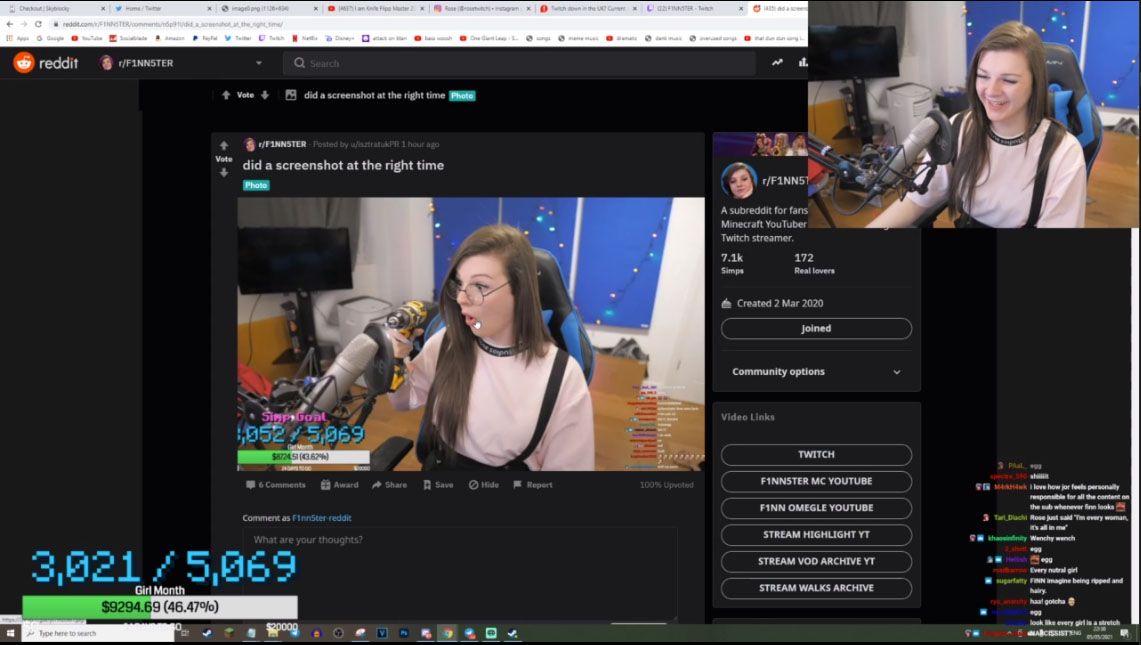1141x645 pixels.
Task: Give Award to the post
Action: point(339,485)
